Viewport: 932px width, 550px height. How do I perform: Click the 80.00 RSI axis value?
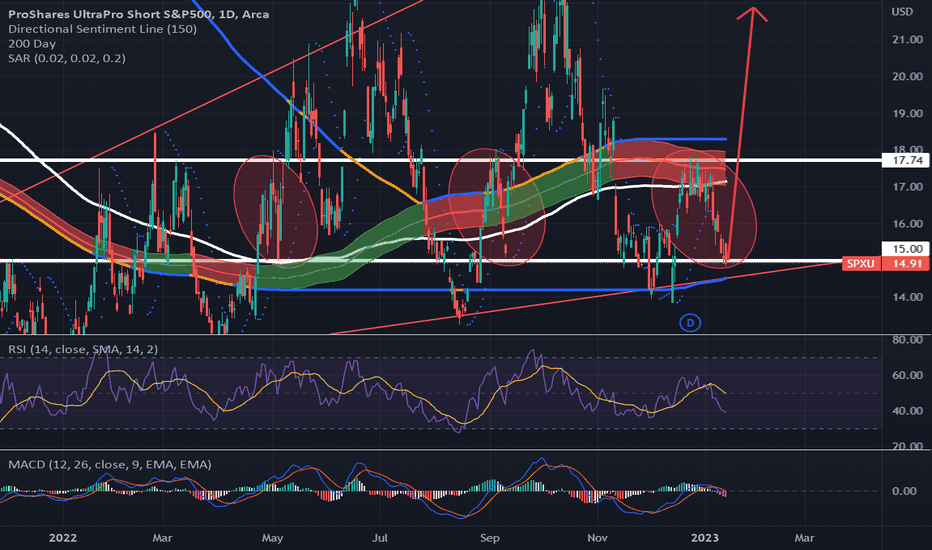(907, 340)
